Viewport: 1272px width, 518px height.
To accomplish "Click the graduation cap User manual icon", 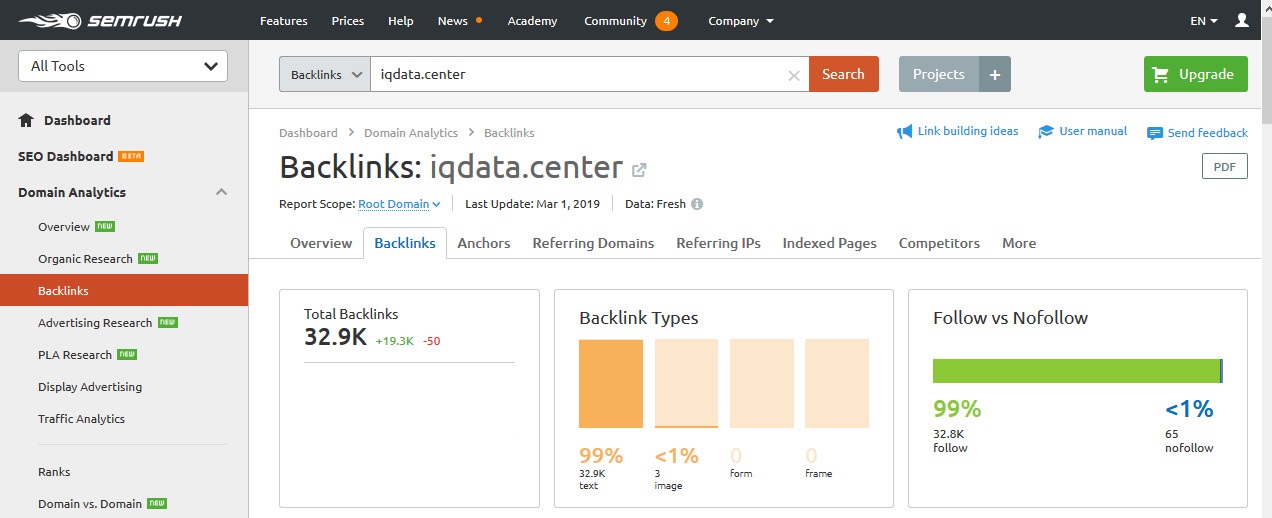I will pos(1046,132).
